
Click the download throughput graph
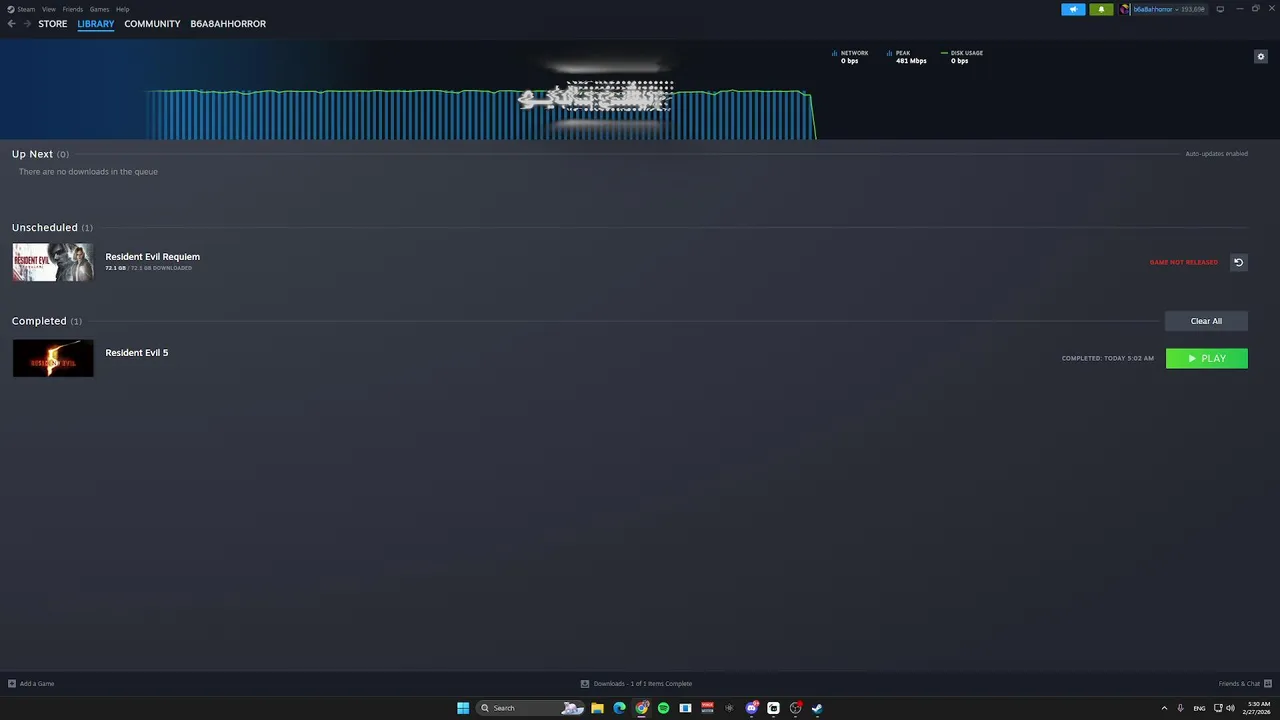pyautogui.click(x=480, y=114)
